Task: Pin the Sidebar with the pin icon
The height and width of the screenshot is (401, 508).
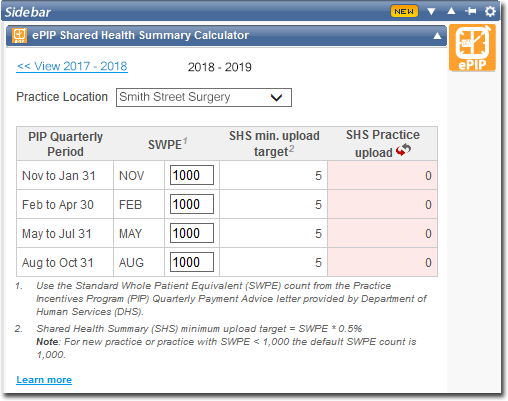Action: click(x=471, y=11)
